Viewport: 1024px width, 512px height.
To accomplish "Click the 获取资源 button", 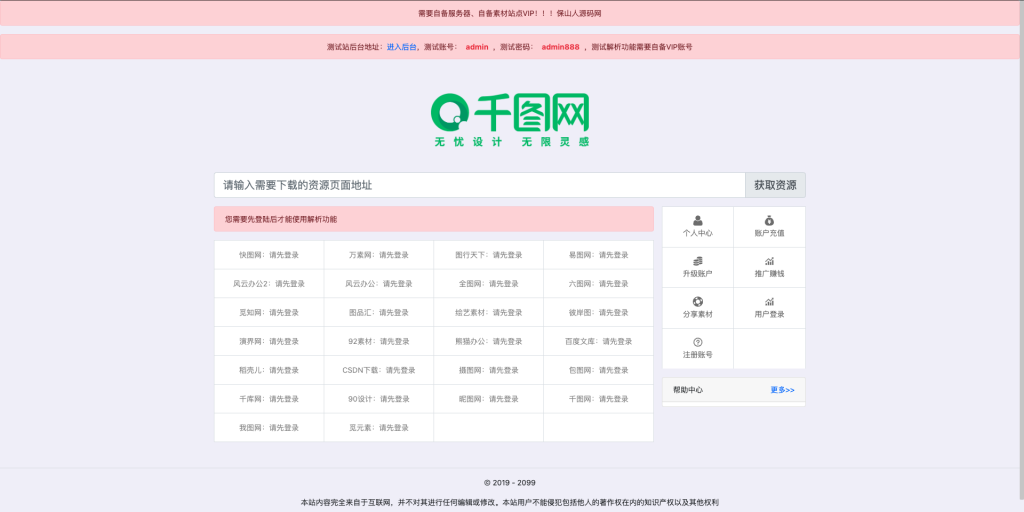I will click(x=775, y=185).
